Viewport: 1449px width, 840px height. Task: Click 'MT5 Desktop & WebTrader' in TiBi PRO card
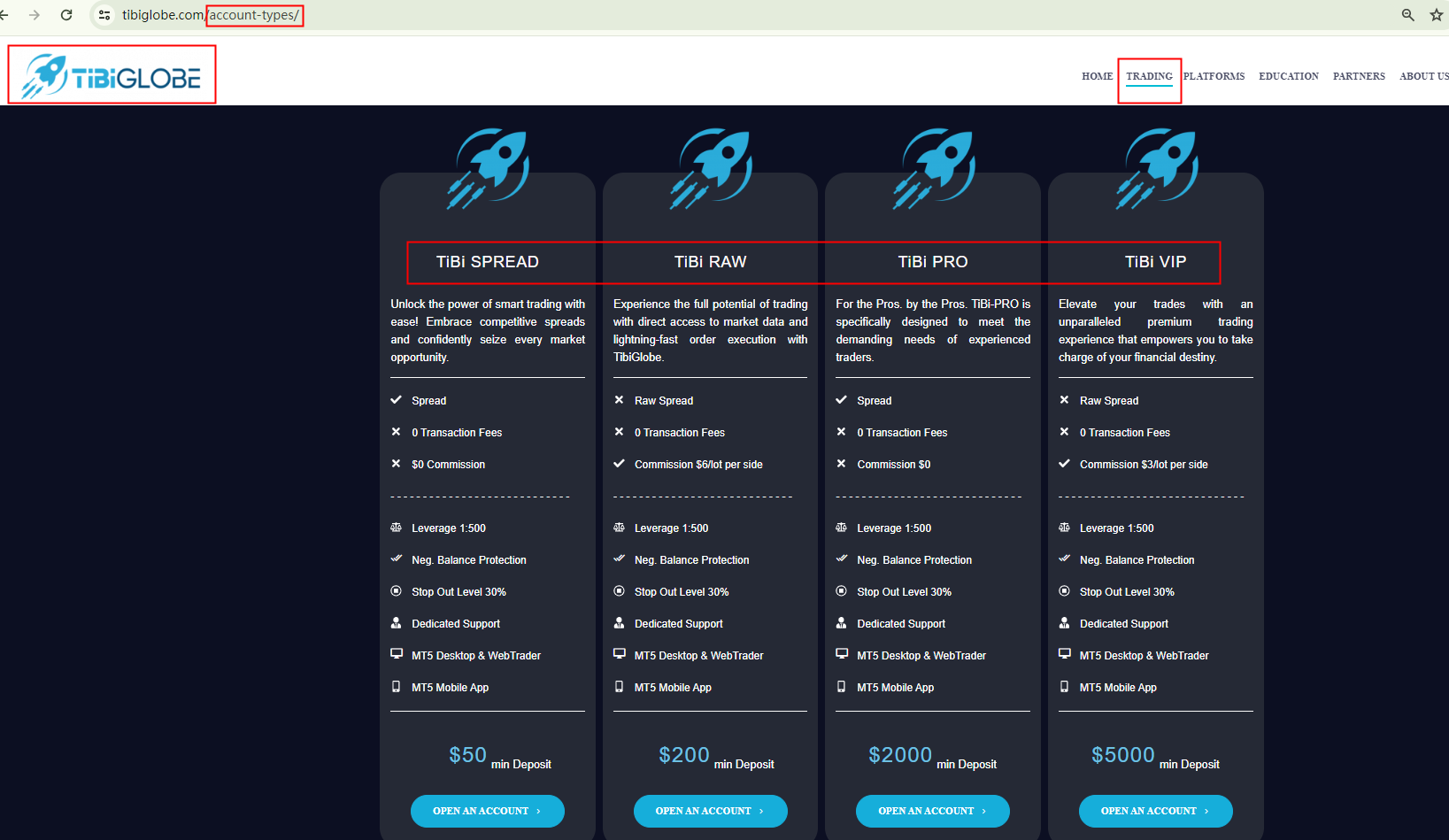click(921, 656)
